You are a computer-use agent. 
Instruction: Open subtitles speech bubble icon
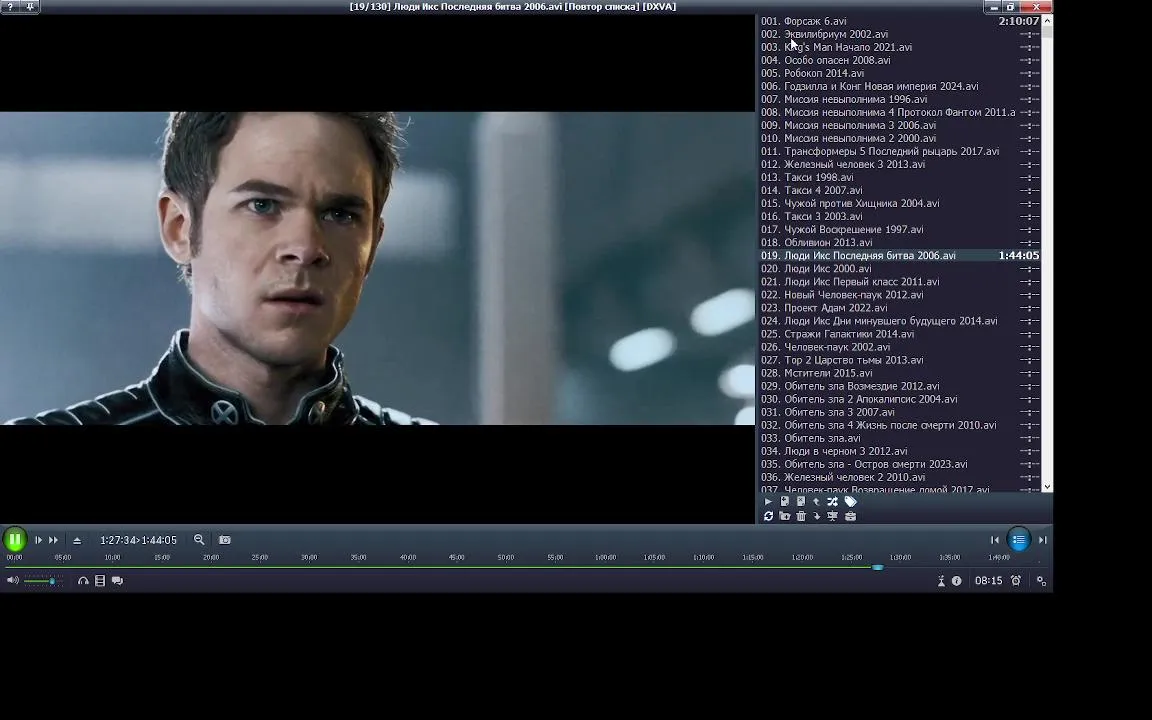(117, 580)
